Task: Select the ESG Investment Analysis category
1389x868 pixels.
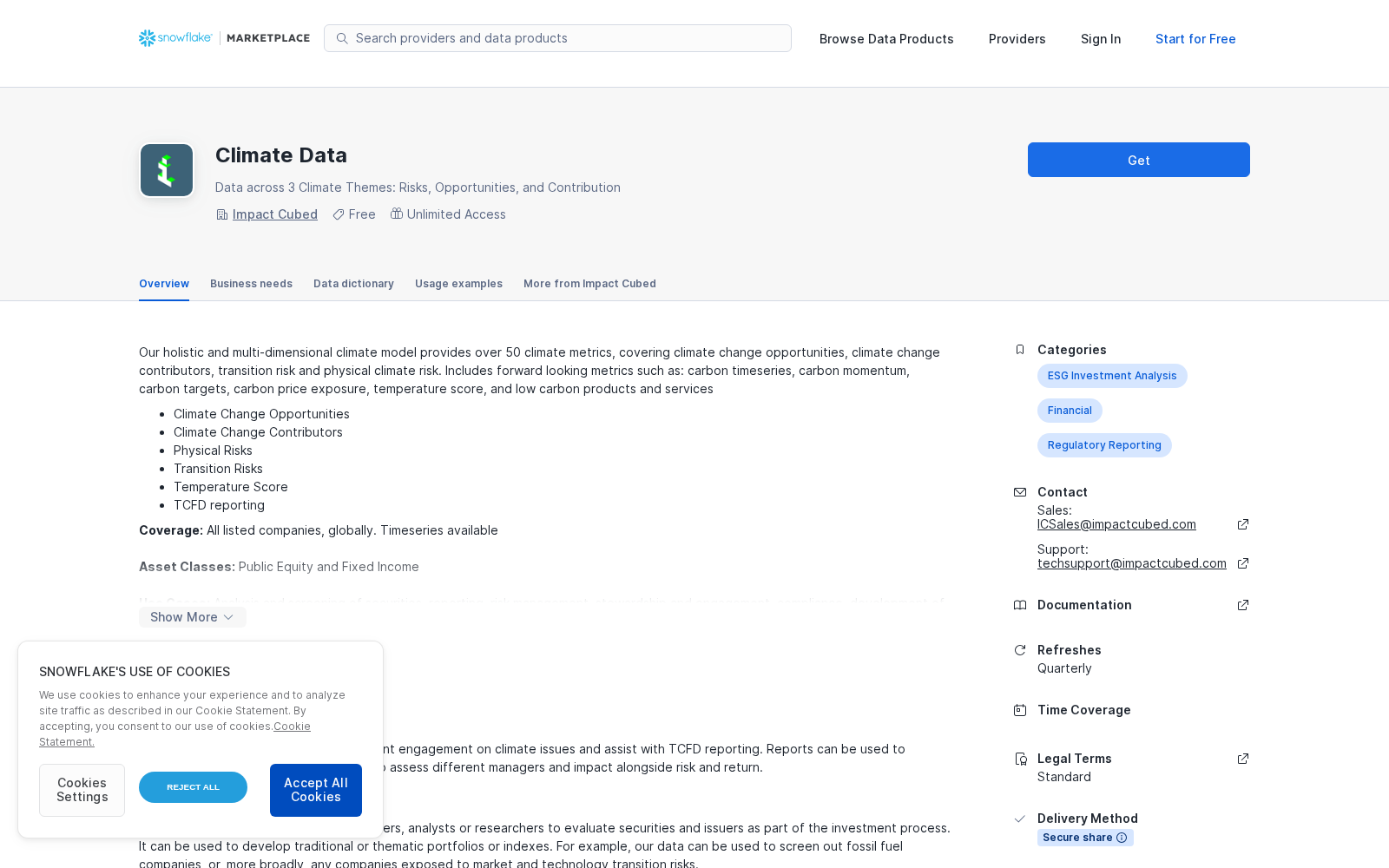Action: tap(1112, 376)
